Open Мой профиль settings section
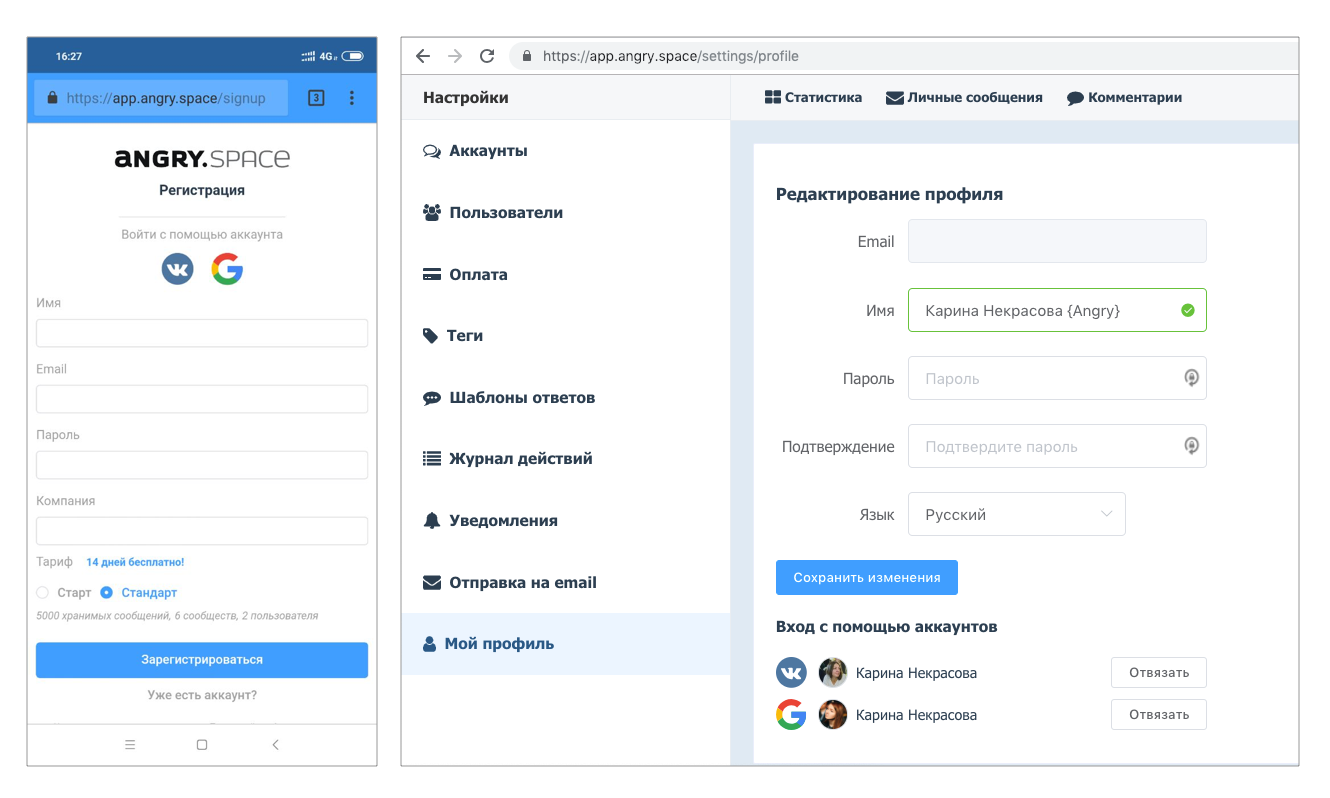Viewport: 1330px width, 798px height. (566, 644)
